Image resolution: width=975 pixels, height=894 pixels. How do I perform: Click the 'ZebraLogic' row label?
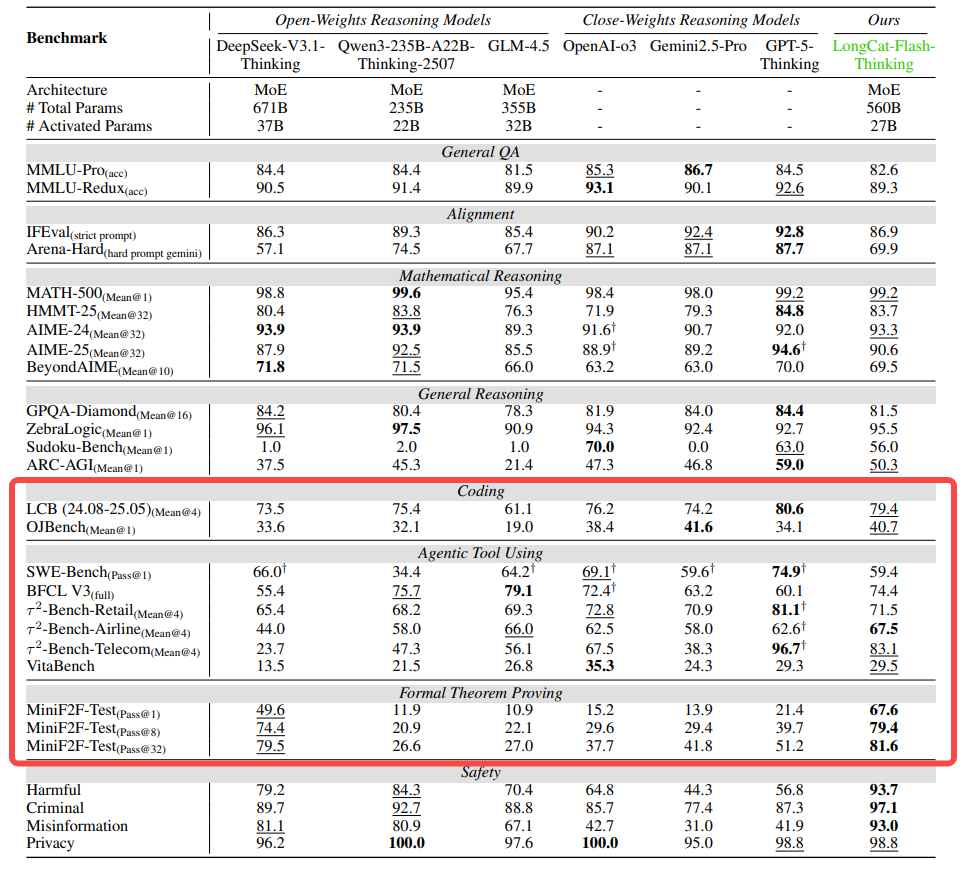(x=89, y=430)
